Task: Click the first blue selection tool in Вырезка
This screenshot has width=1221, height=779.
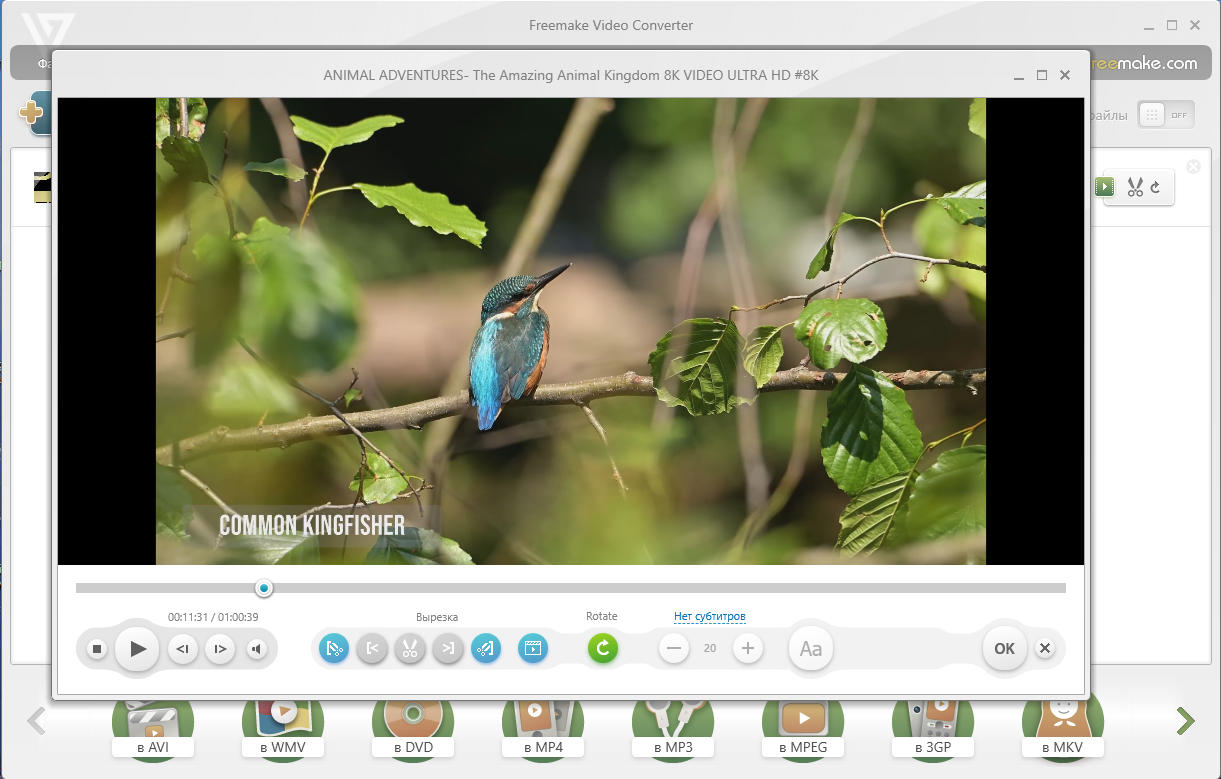Action: click(x=334, y=649)
